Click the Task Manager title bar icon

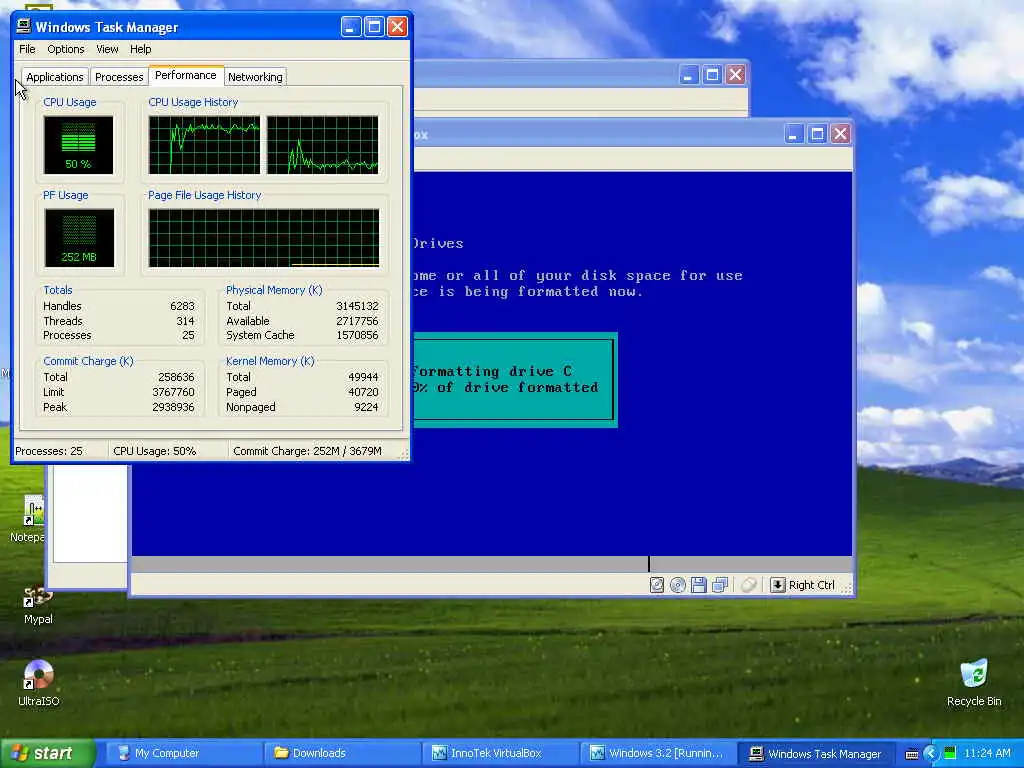click(24, 27)
